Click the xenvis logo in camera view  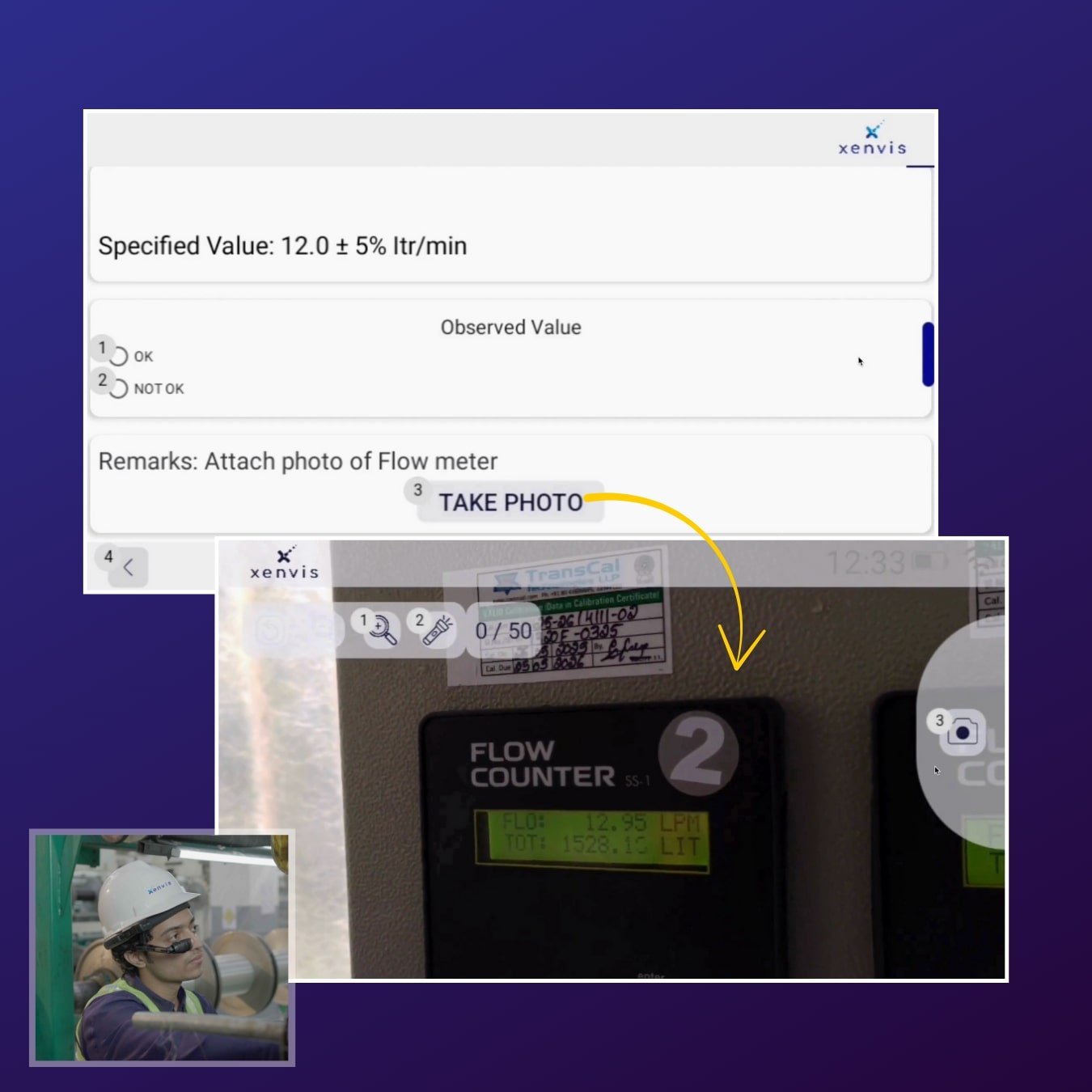coord(284,563)
